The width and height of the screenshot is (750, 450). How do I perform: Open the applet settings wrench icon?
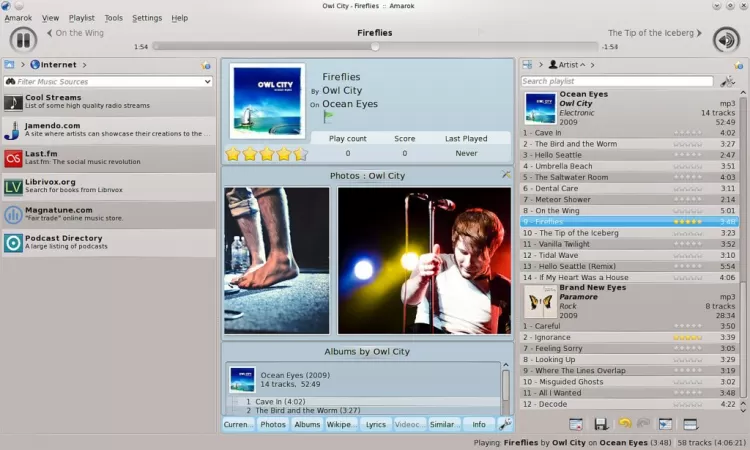click(x=506, y=424)
